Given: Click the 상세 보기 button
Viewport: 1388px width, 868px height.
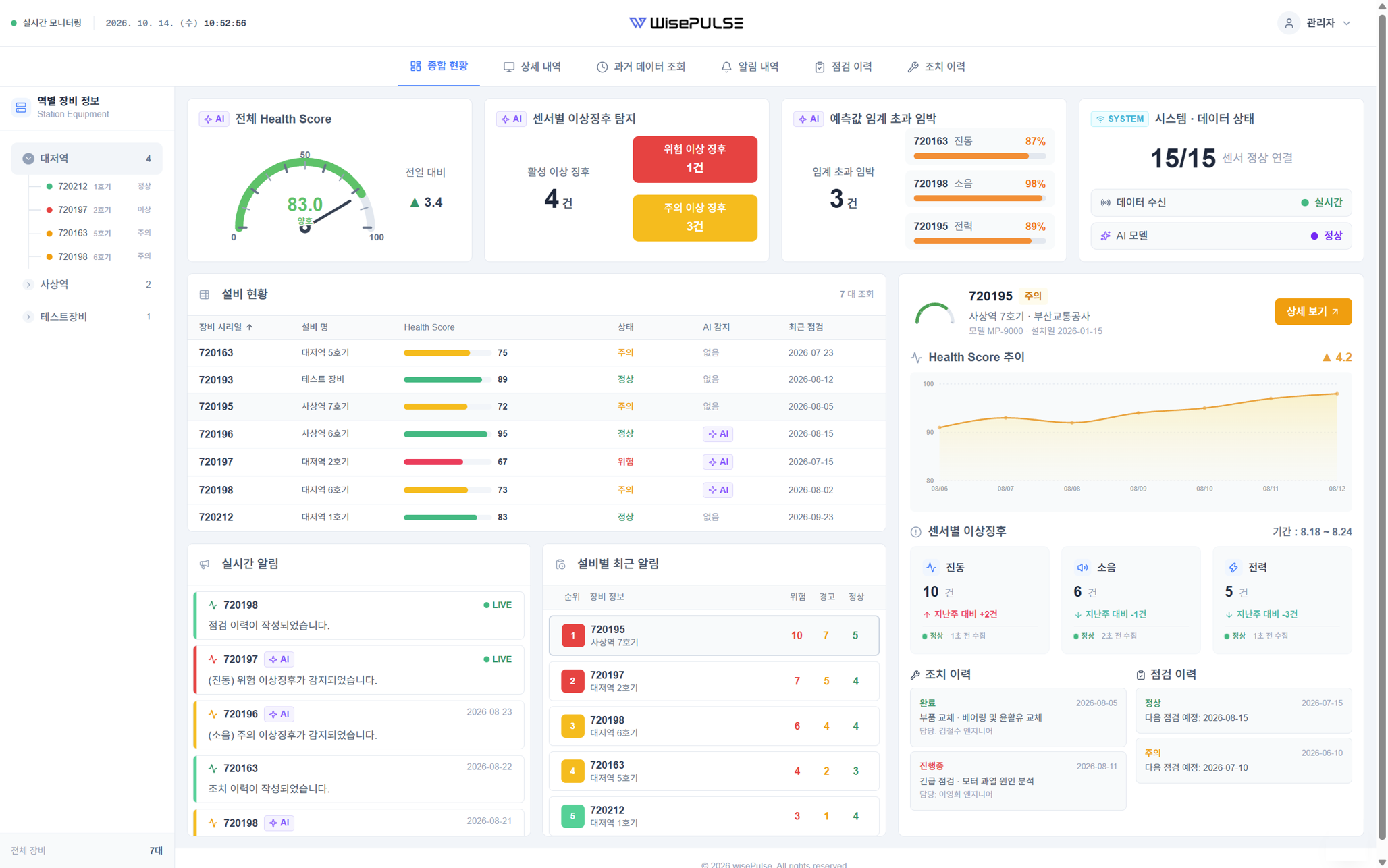Looking at the screenshot, I should point(1312,312).
